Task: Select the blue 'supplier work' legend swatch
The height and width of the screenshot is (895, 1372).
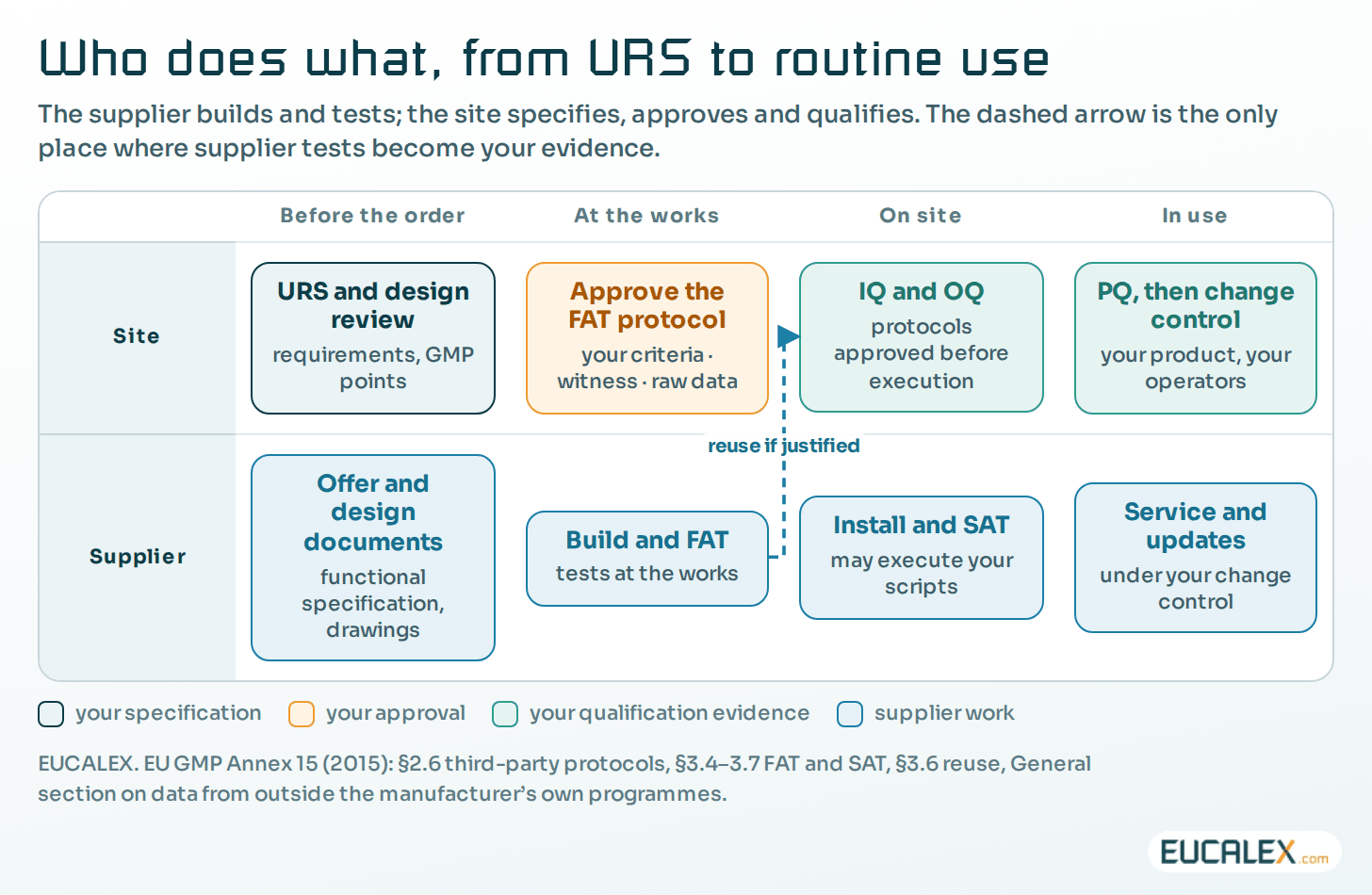Action: point(850,714)
